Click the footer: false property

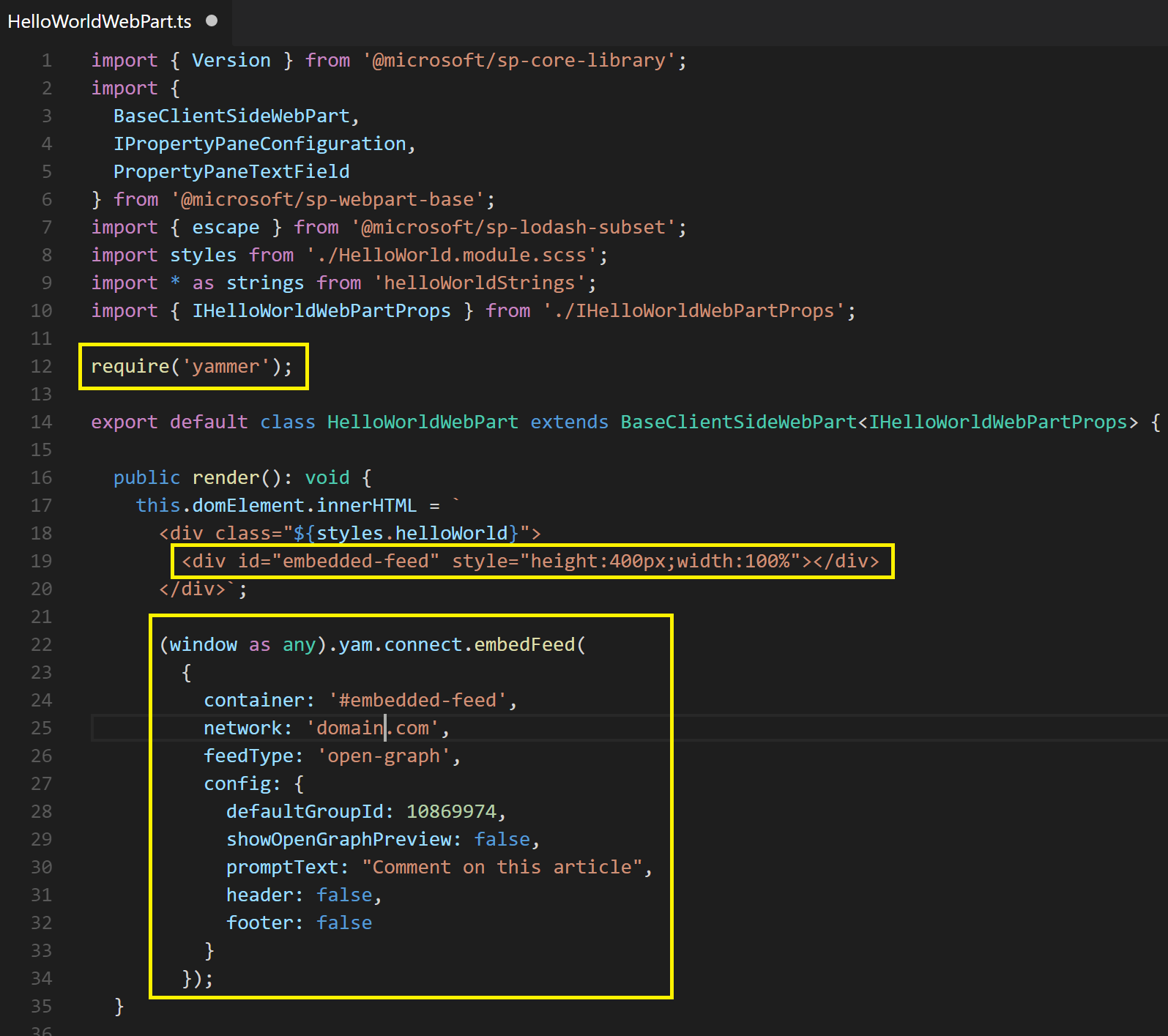(299, 923)
